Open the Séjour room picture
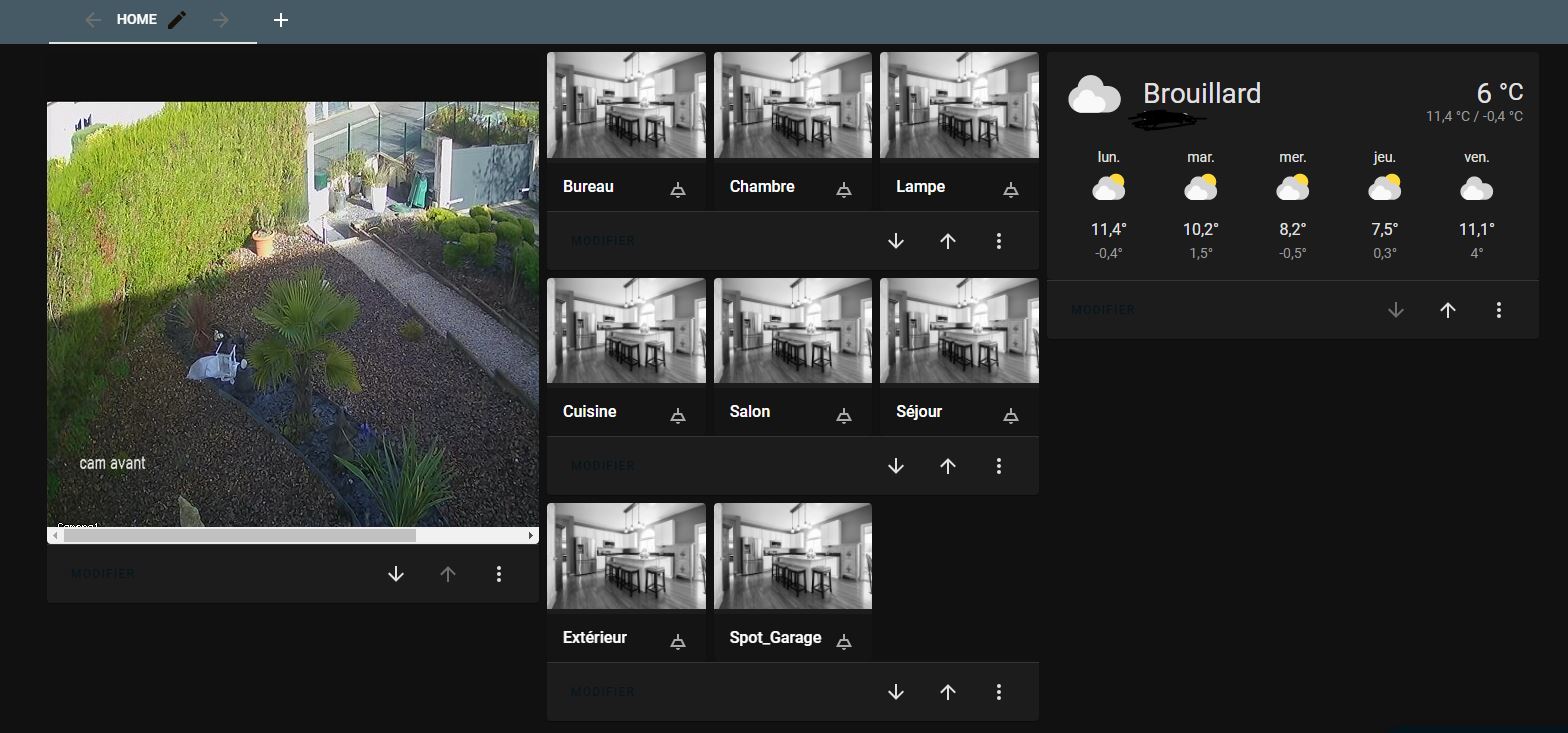The image size is (1568, 733). click(x=959, y=331)
